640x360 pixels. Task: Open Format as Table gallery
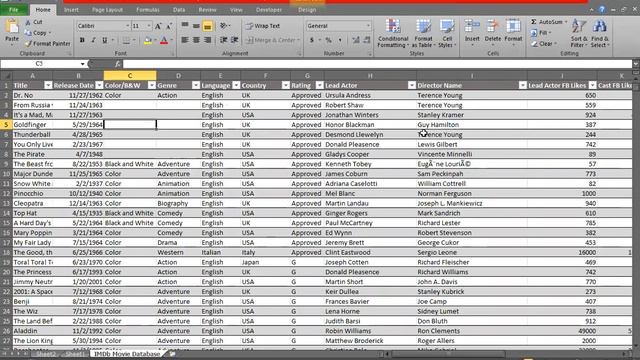click(423, 33)
